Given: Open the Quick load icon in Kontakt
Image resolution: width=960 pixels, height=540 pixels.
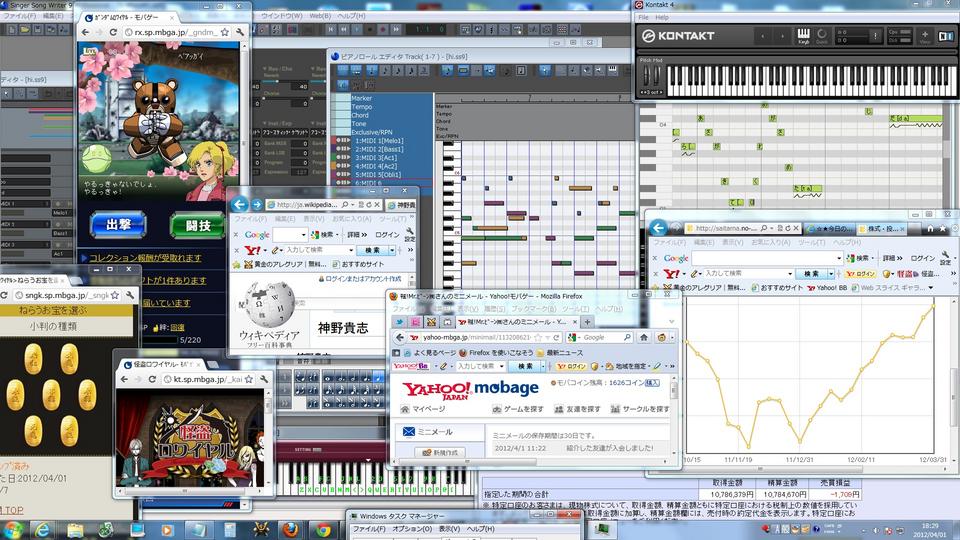Looking at the screenshot, I should pos(822,36).
